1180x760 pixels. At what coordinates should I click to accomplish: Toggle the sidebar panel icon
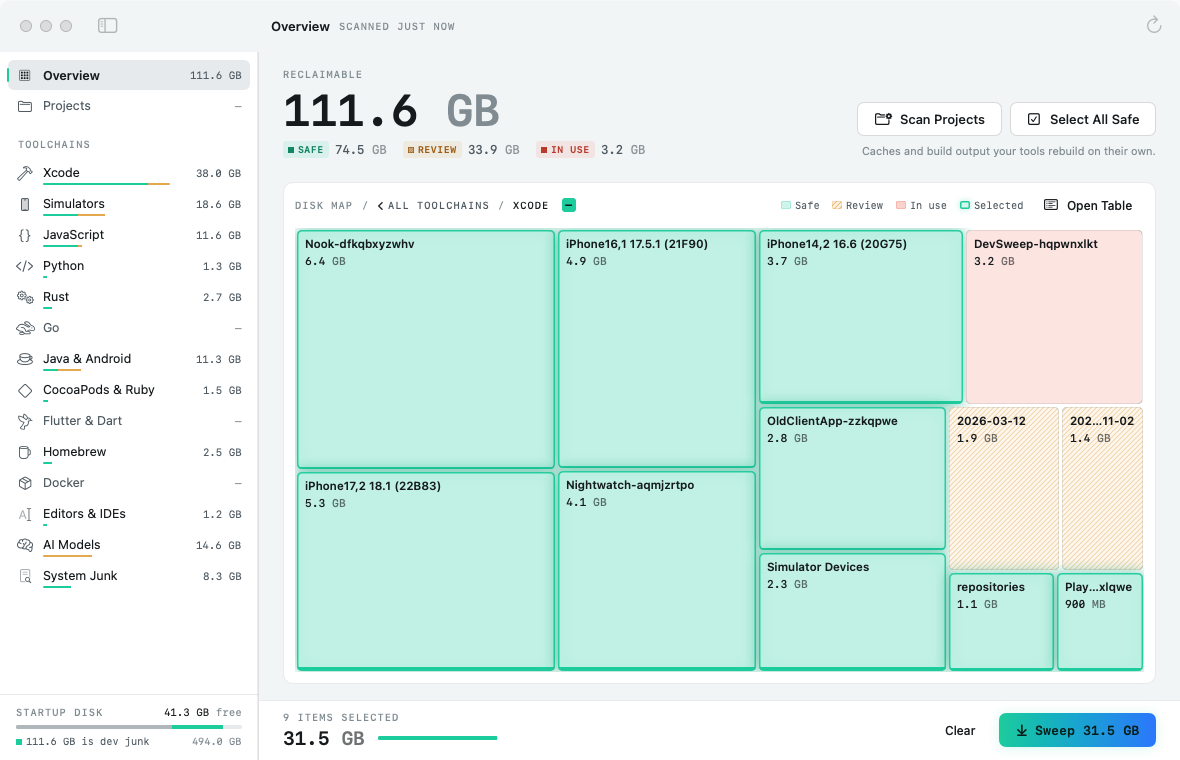point(108,26)
